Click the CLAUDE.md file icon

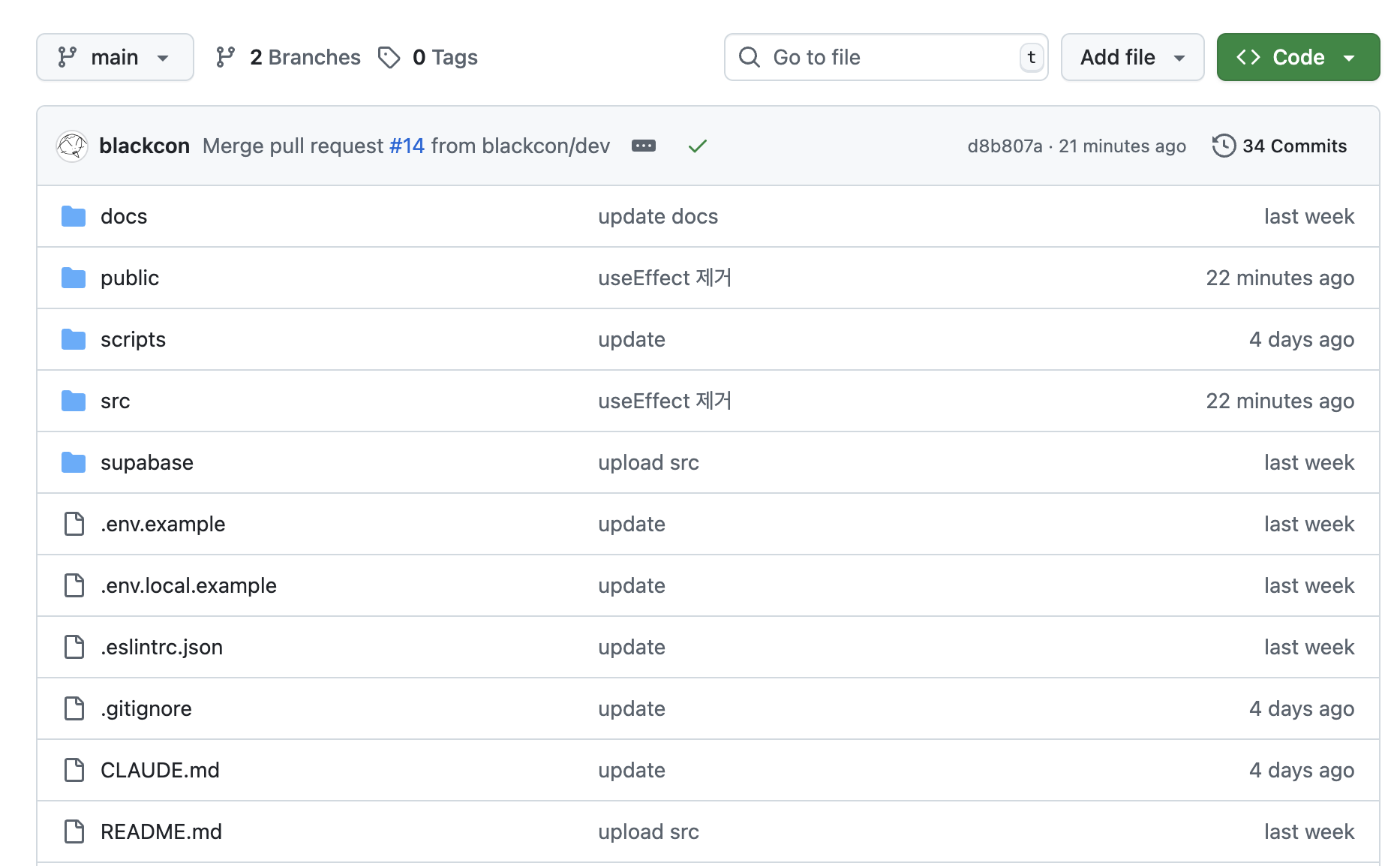click(74, 770)
